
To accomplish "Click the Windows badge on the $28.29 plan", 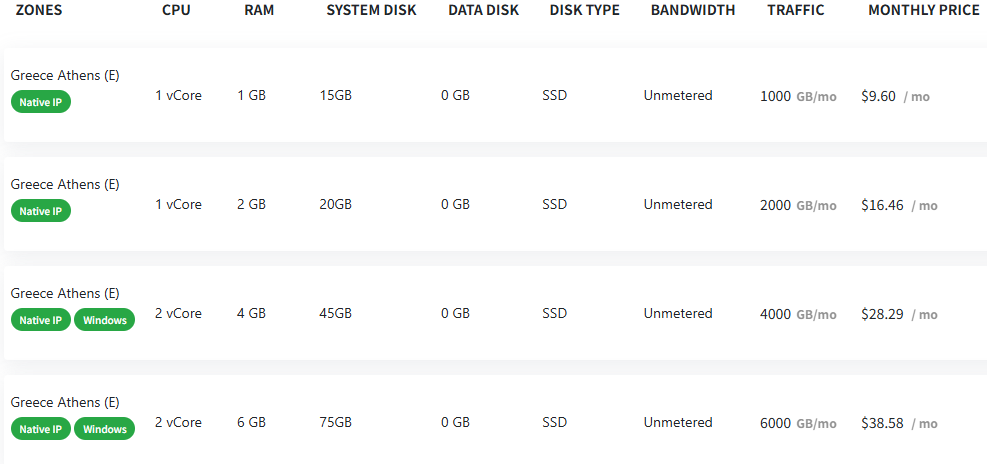I will 104,320.
